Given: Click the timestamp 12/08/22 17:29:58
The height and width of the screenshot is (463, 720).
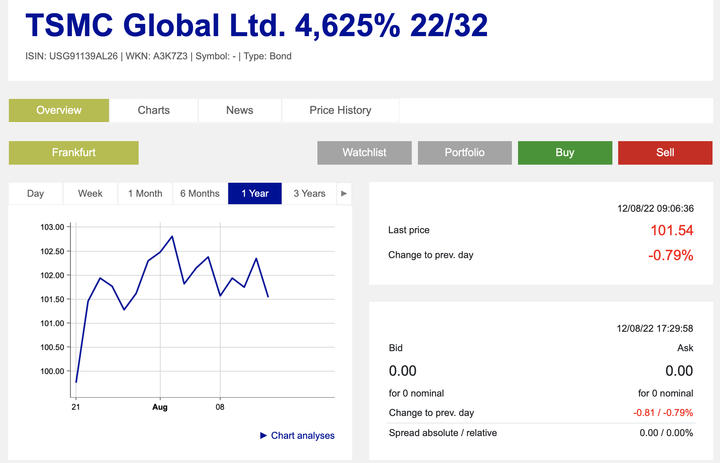Looking at the screenshot, I should 655,328.
